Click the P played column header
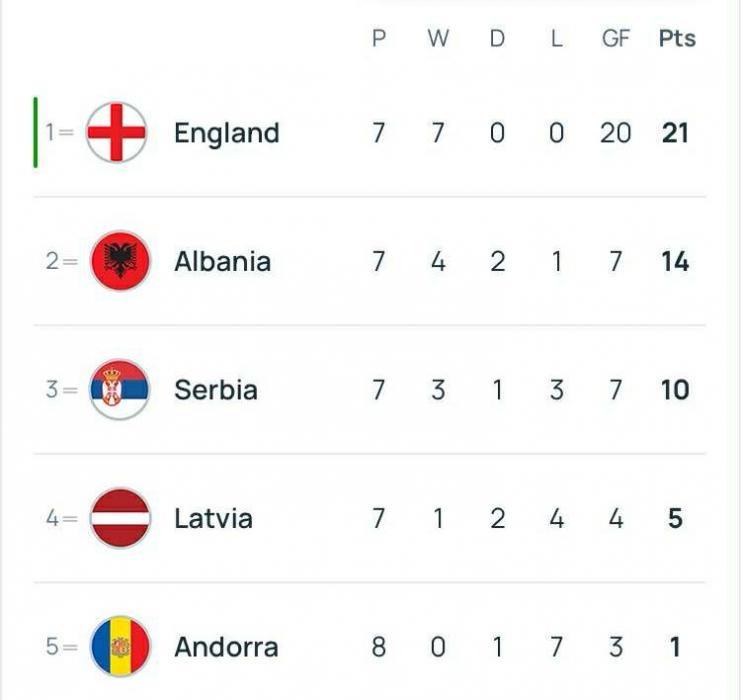 click(x=379, y=39)
